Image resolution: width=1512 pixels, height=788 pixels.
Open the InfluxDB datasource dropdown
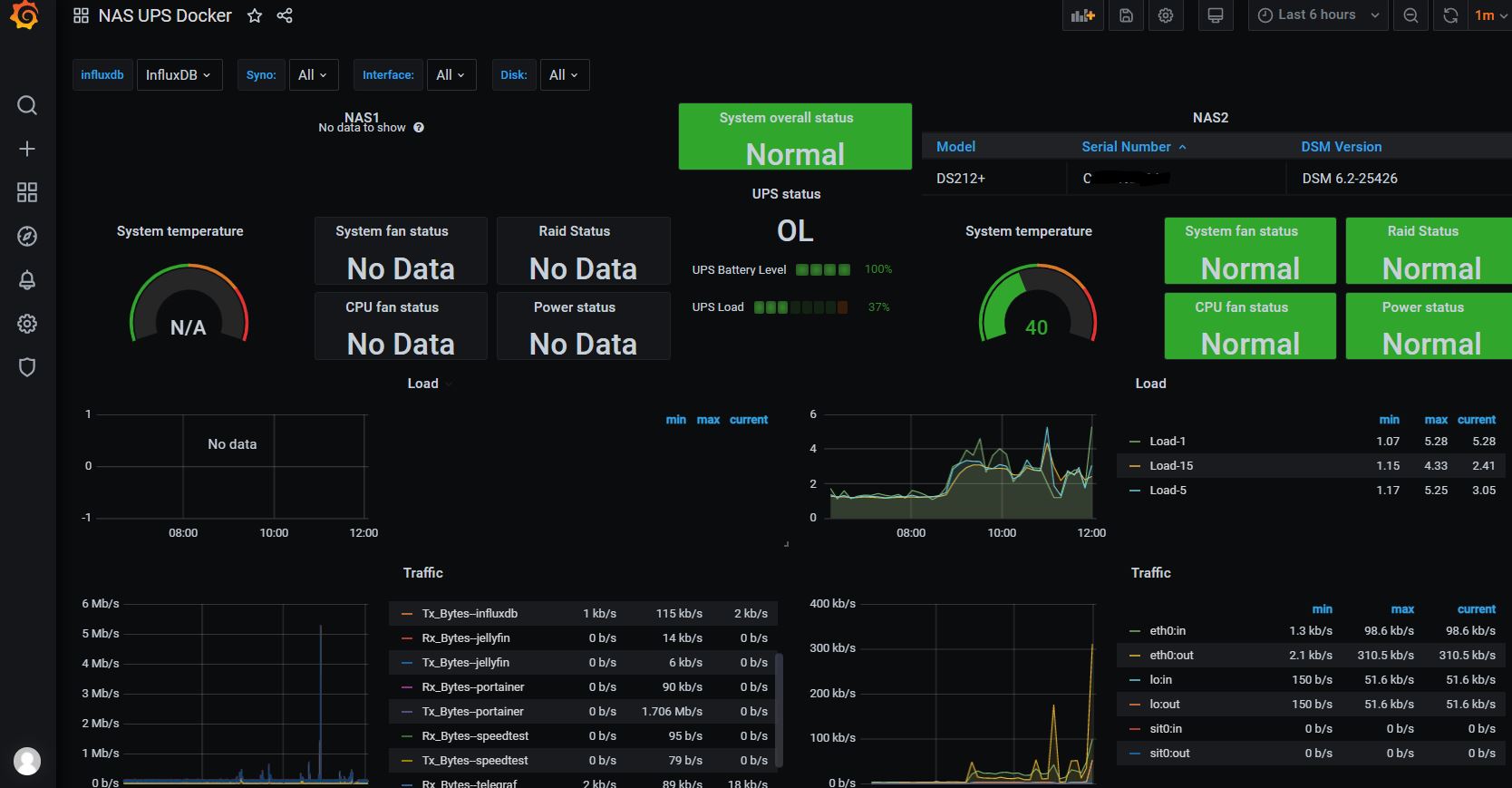[x=179, y=75]
